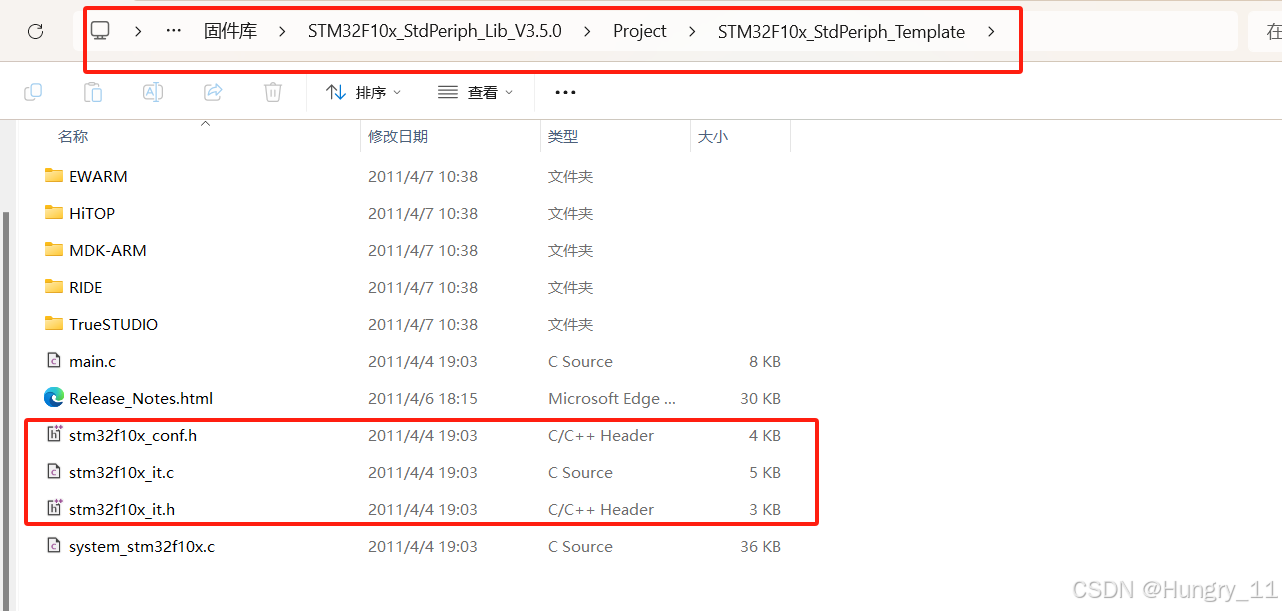Screen dimensions: 1282x611
Task: Select the TrueSTUDIO folder icon
Action: (54, 324)
